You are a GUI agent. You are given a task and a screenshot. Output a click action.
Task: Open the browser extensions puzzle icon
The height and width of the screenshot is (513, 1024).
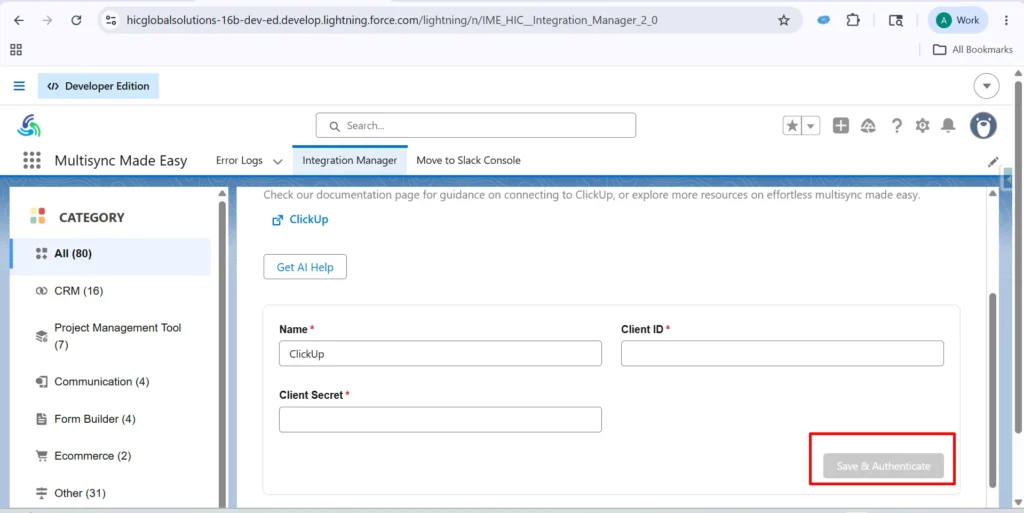point(853,20)
